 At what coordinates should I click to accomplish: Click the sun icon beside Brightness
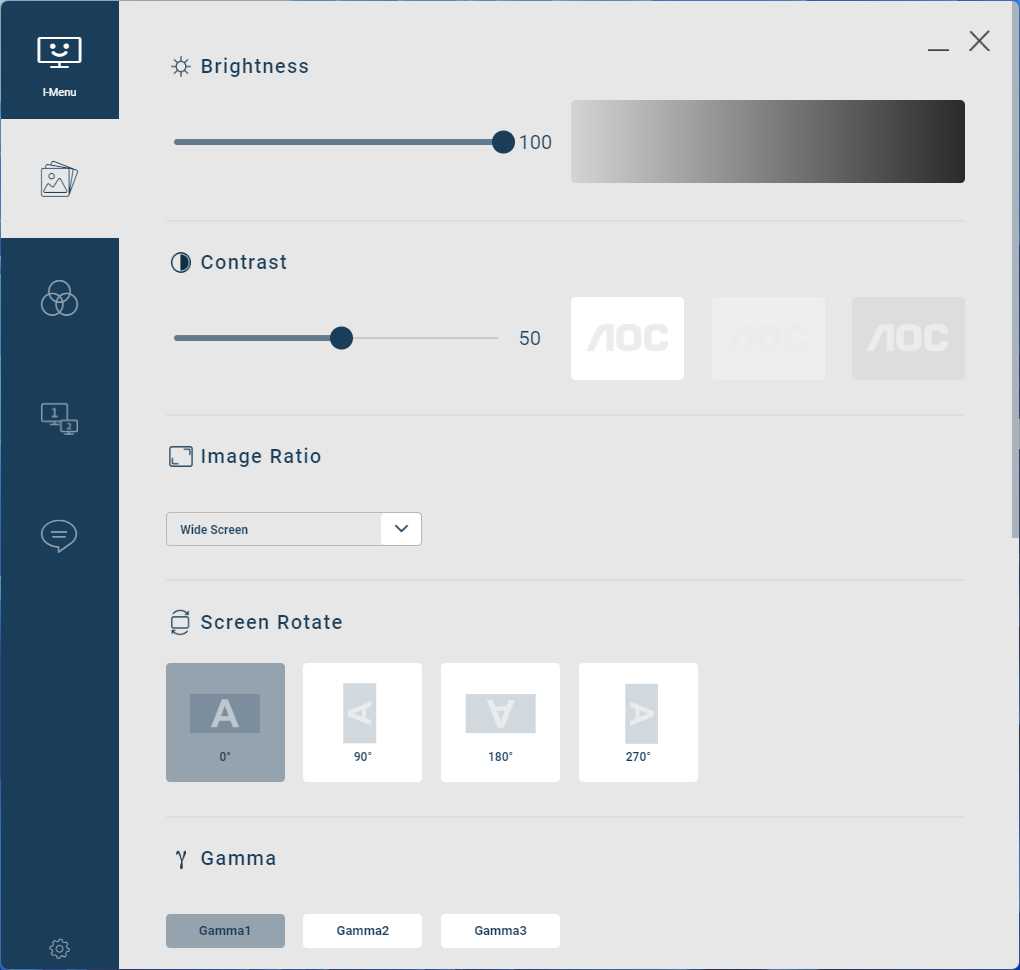coord(180,66)
